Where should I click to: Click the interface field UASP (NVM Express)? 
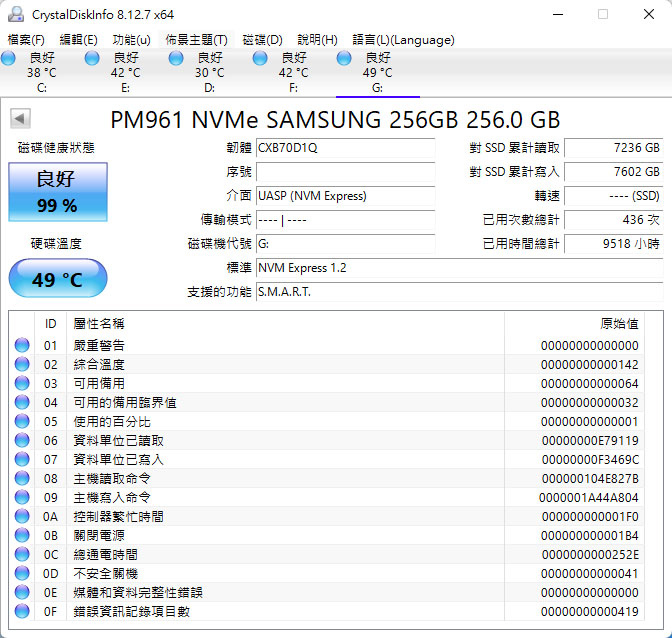(x=345, y=196)
